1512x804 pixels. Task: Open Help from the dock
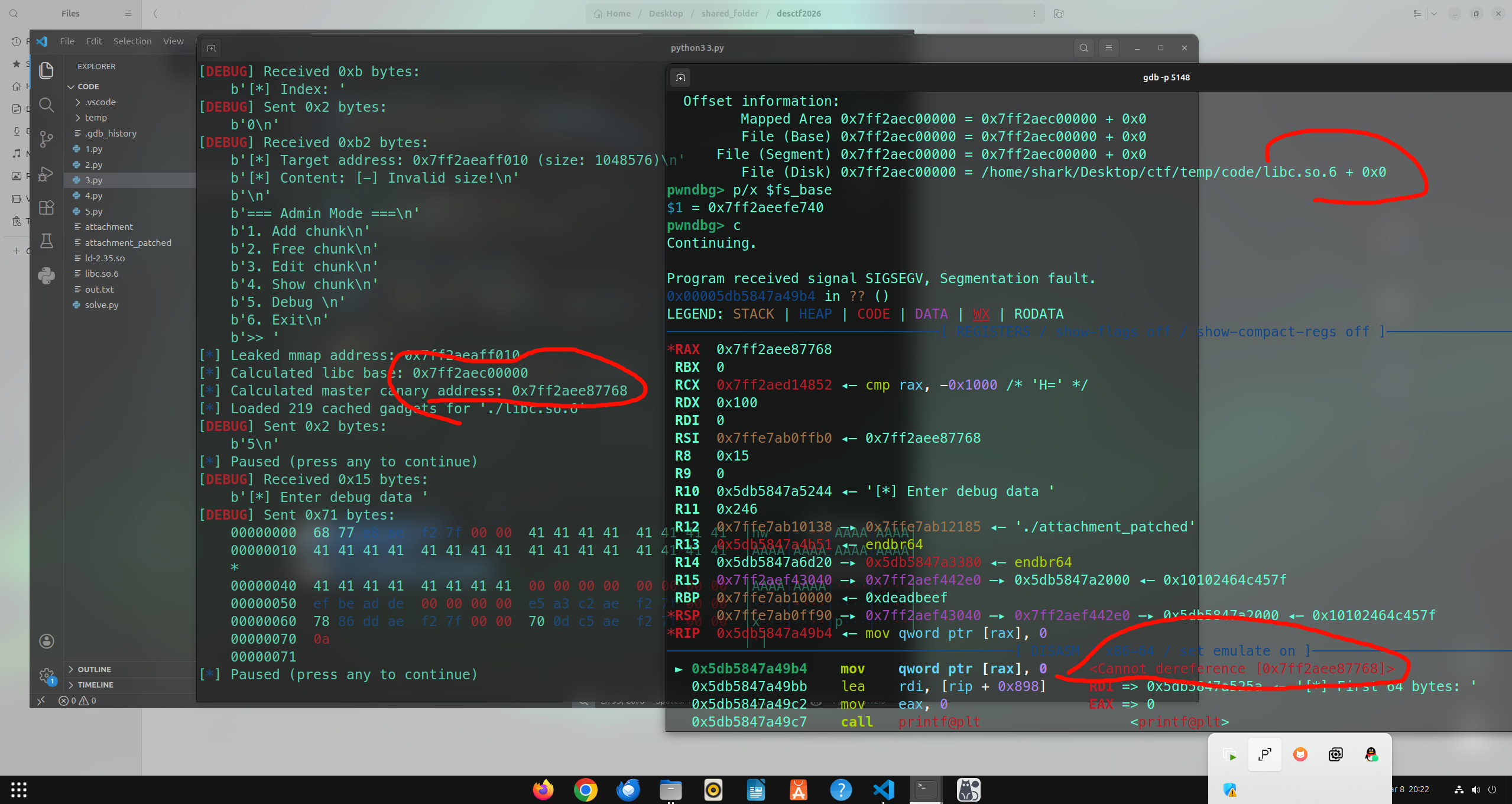pos(841,790)
